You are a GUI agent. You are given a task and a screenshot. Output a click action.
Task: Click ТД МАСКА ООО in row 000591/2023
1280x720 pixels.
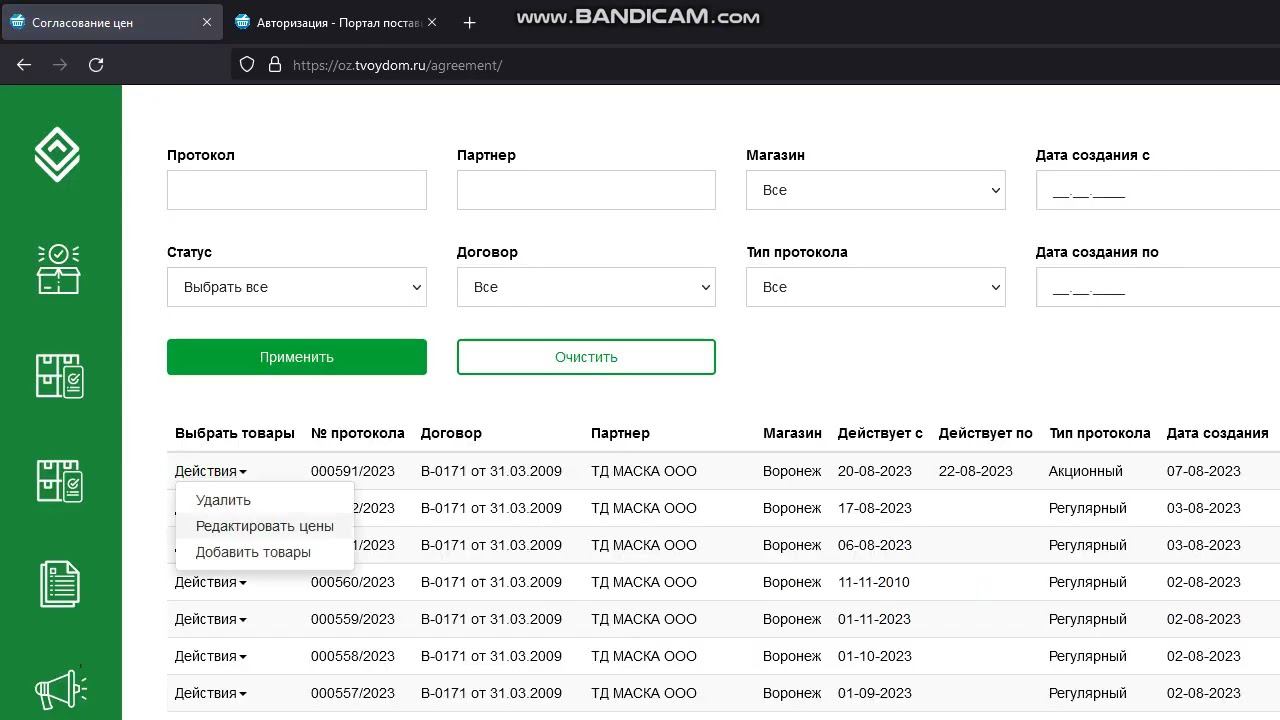644,471
